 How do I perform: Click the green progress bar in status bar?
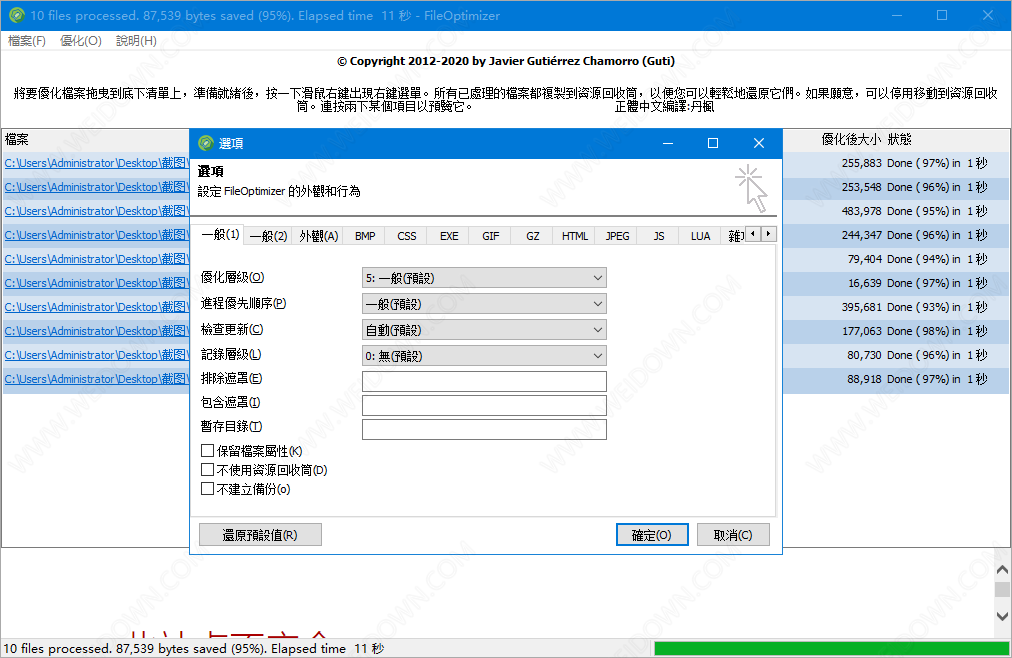tap(831, 648)
